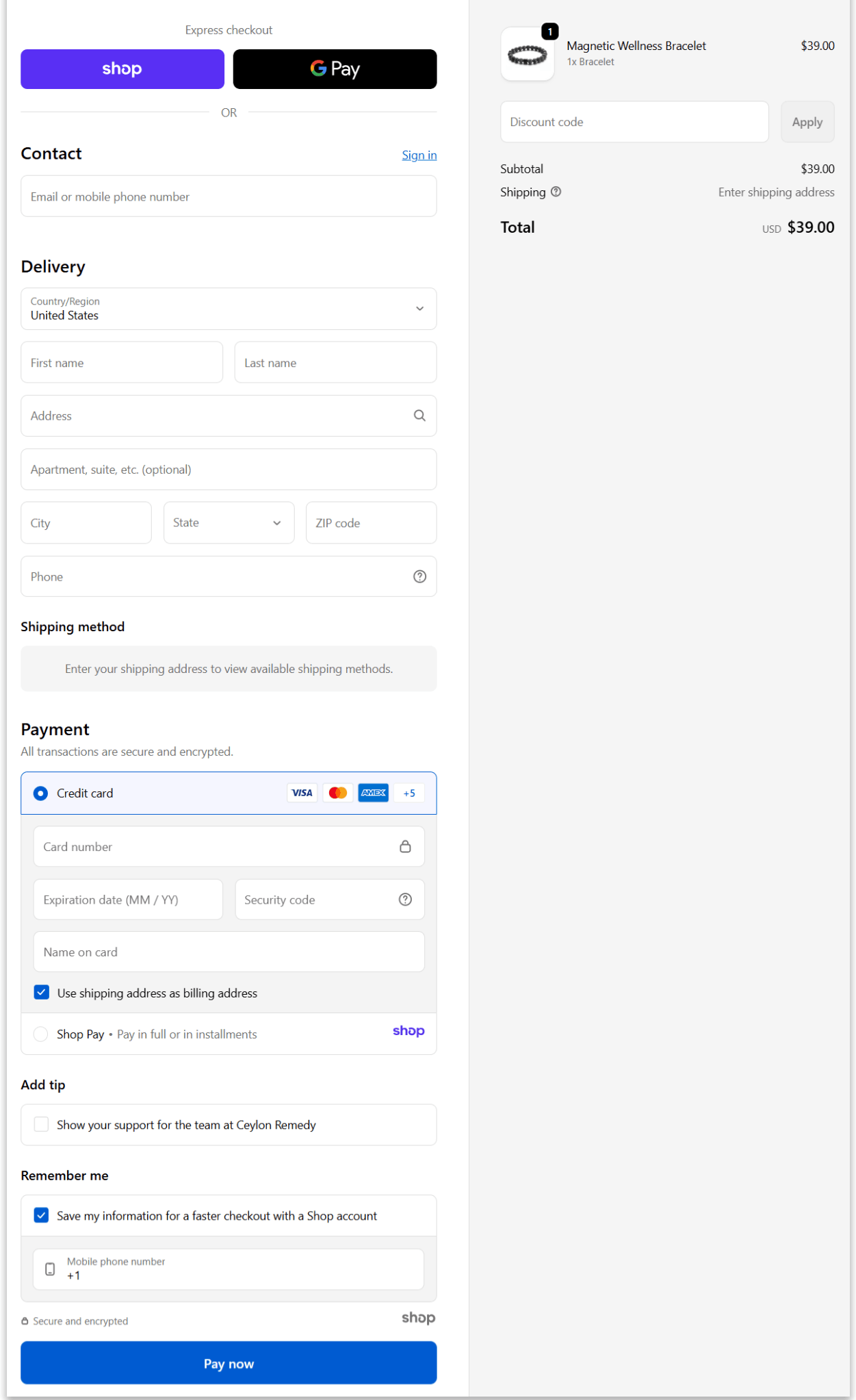This screenshot has height=1400, width=856.
Task: Click the shipping info question mark icon
Action: point(556,192)
